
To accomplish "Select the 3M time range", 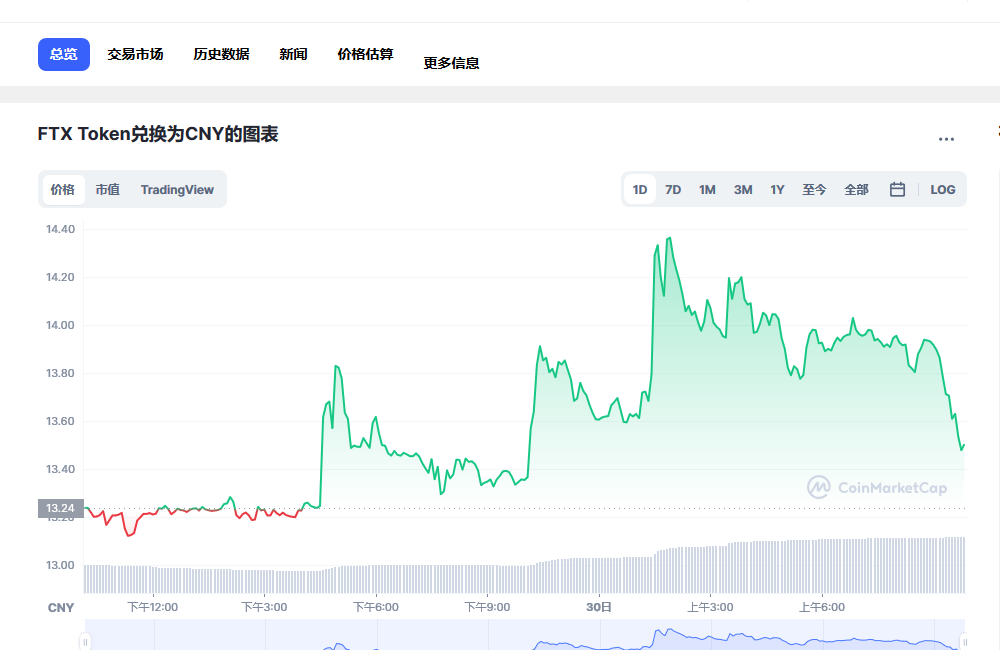I will tap(743, 189).
